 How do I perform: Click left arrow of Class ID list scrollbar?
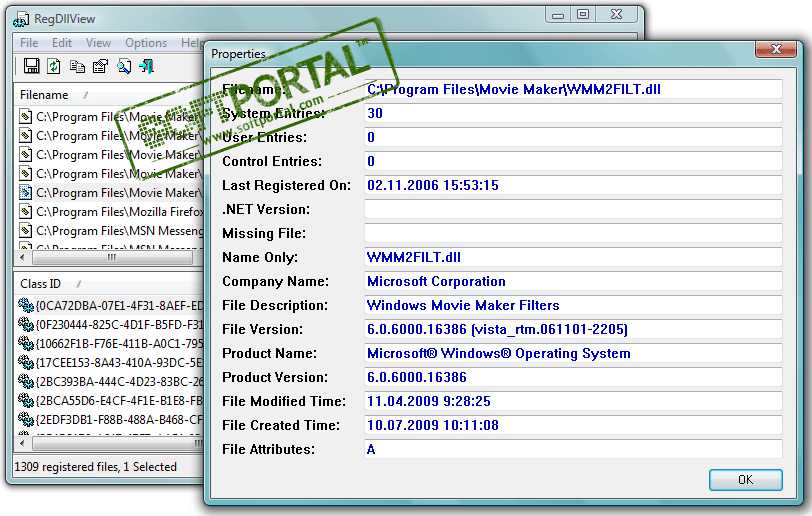(22, 443)
